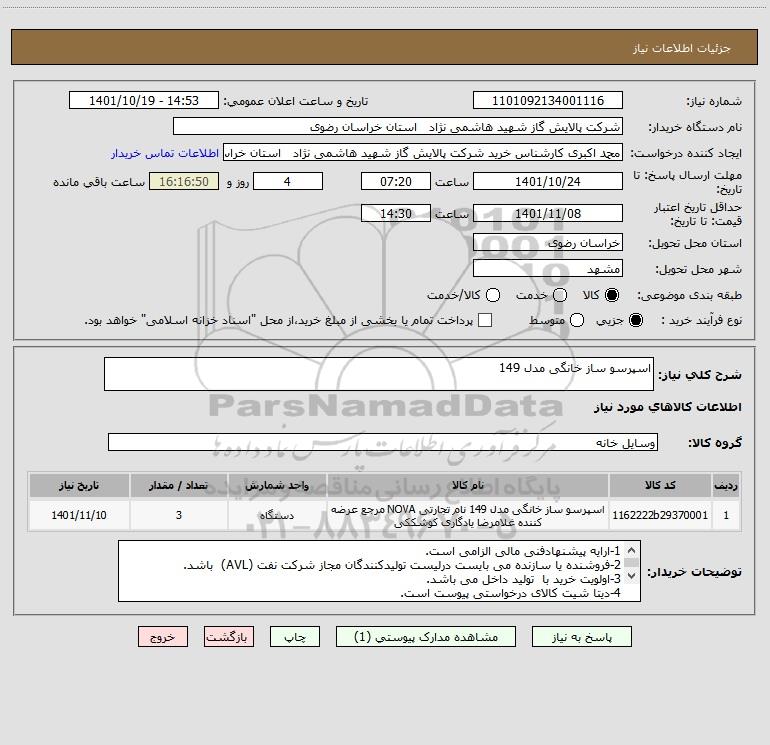Click the need date cell 1401/11/10
770x745 pixels.
pyautogui.click(x=79, y=515)
